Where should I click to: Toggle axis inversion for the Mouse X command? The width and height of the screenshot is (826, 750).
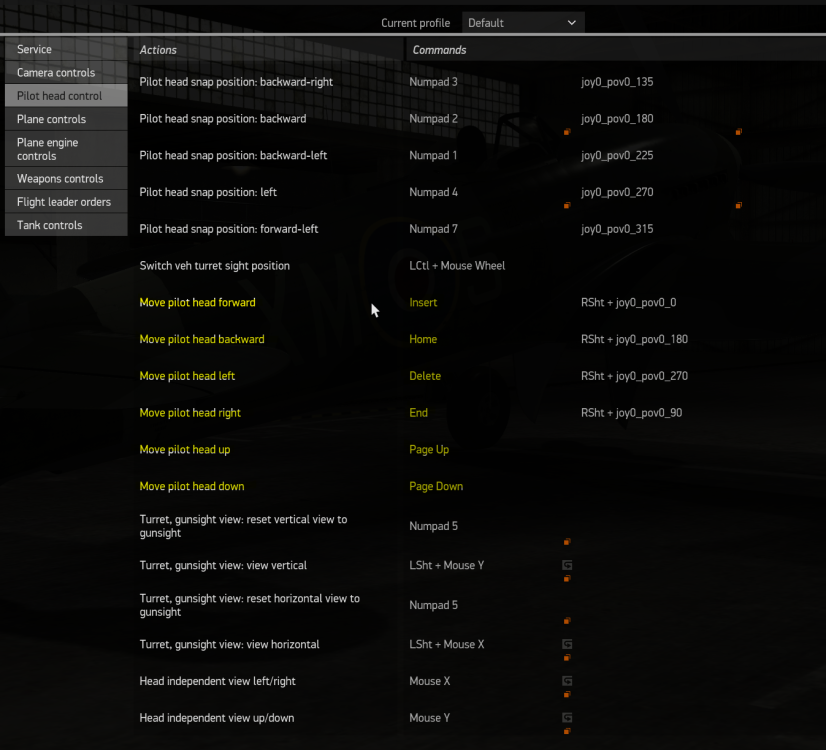[x=567, y=681]
